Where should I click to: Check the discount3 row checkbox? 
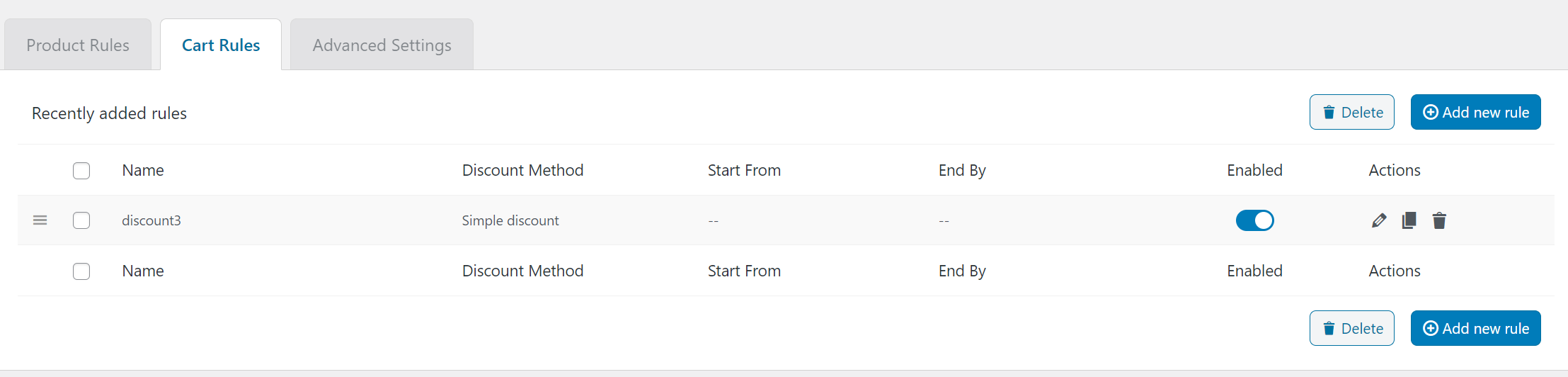pyautogui.click(x=81, y=220)
